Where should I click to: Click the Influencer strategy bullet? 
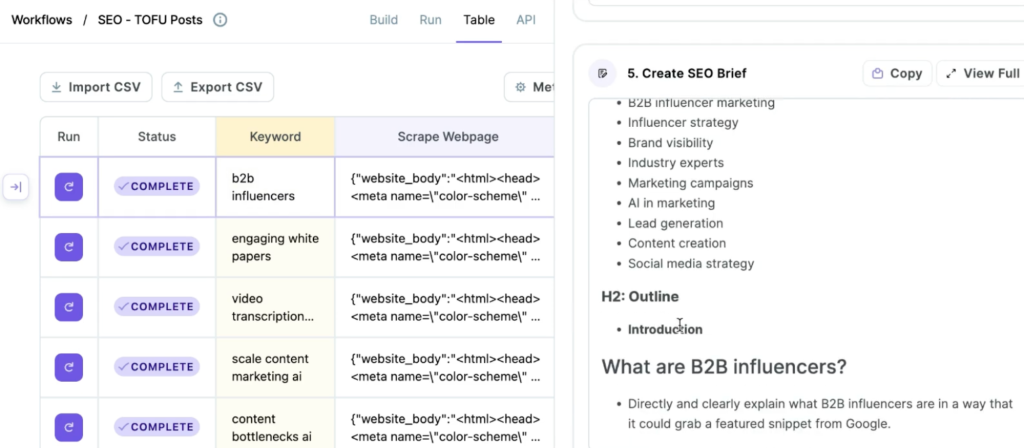(683, 122)
